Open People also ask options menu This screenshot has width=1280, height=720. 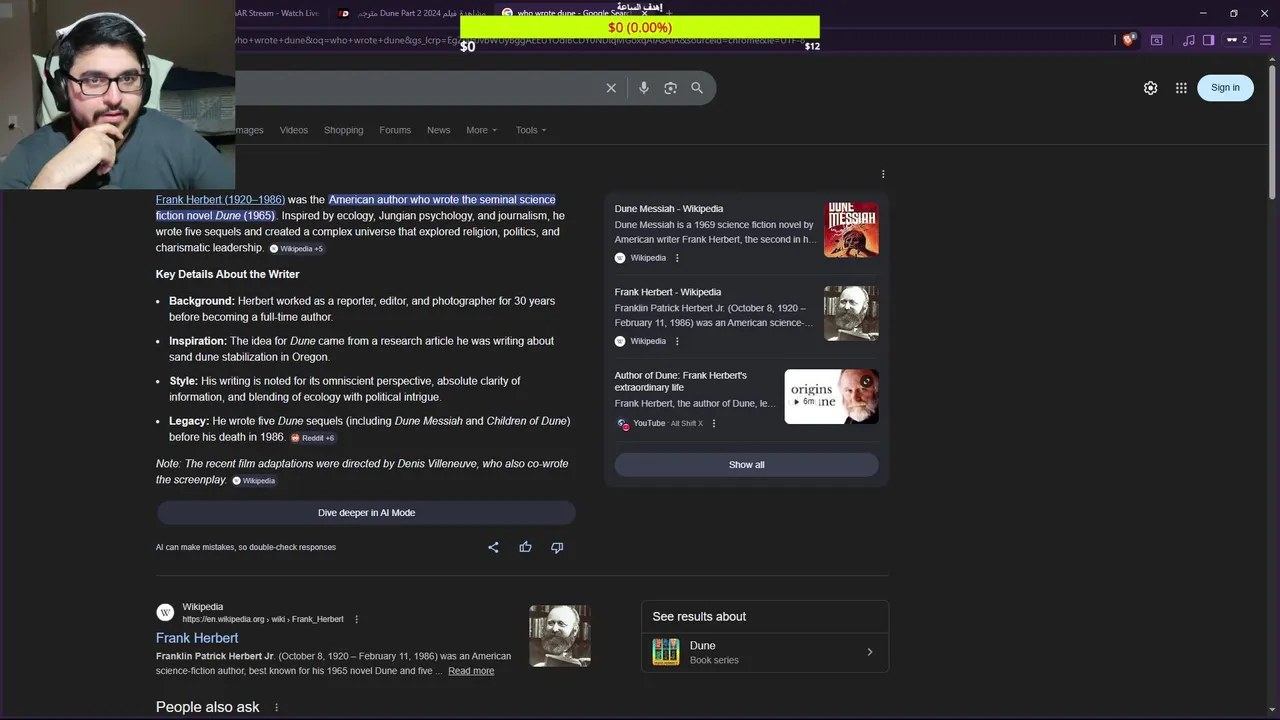(x=277, y=708)
